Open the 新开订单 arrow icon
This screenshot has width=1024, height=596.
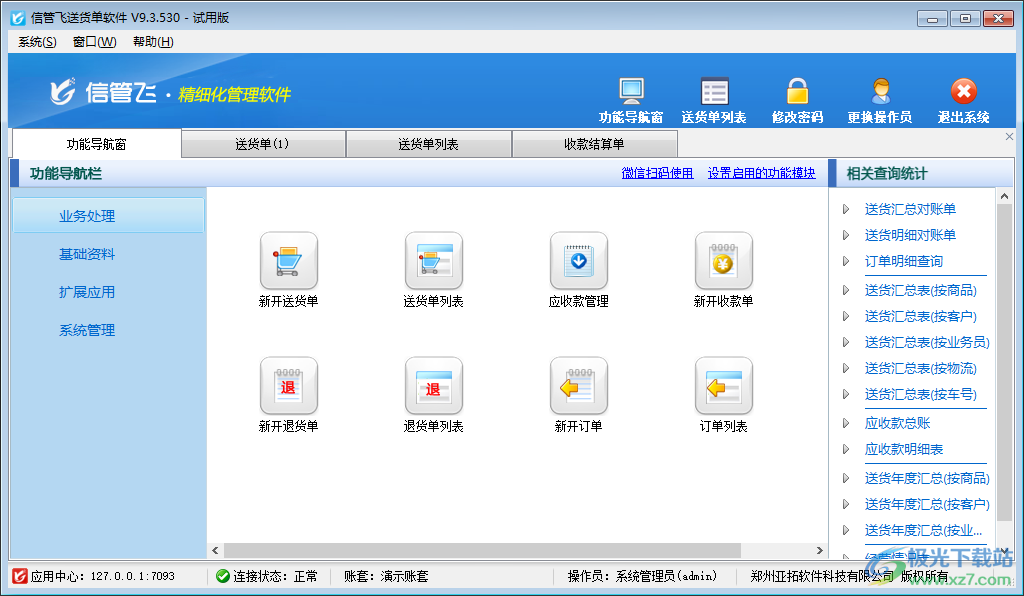(x=579, y=386)
